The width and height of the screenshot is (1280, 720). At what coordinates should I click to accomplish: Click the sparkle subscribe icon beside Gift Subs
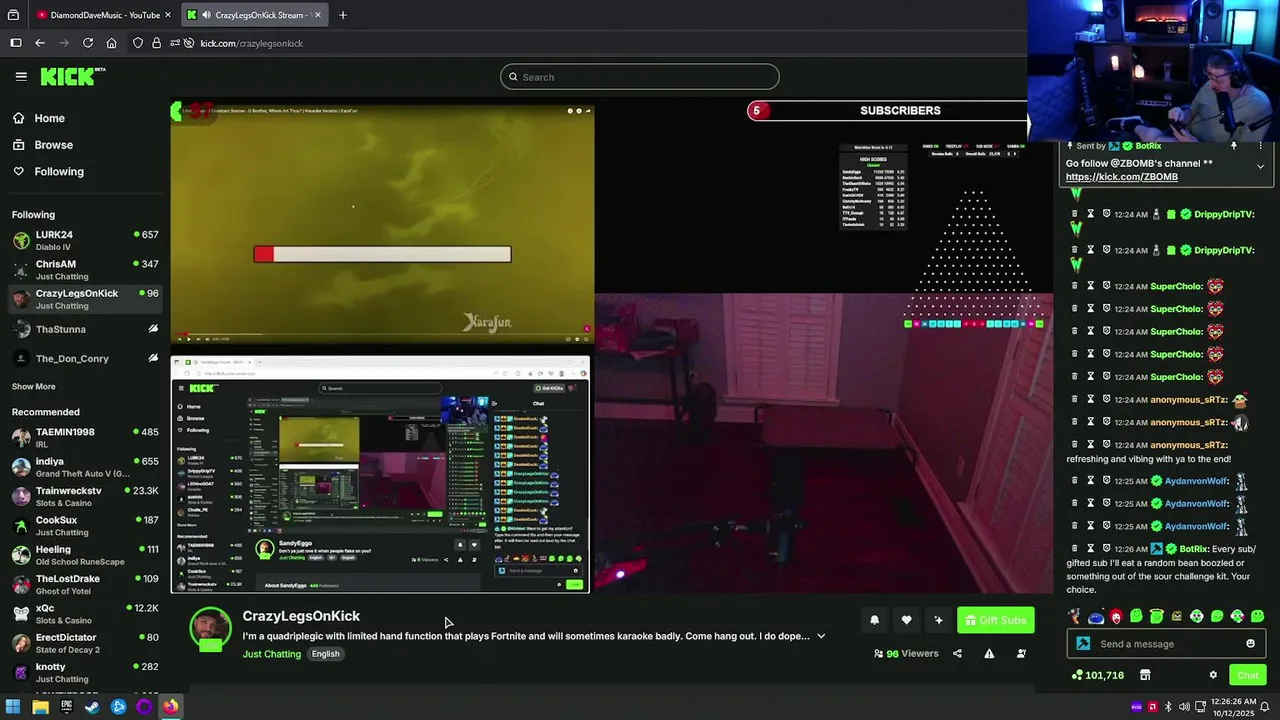(x=938, y=620)
